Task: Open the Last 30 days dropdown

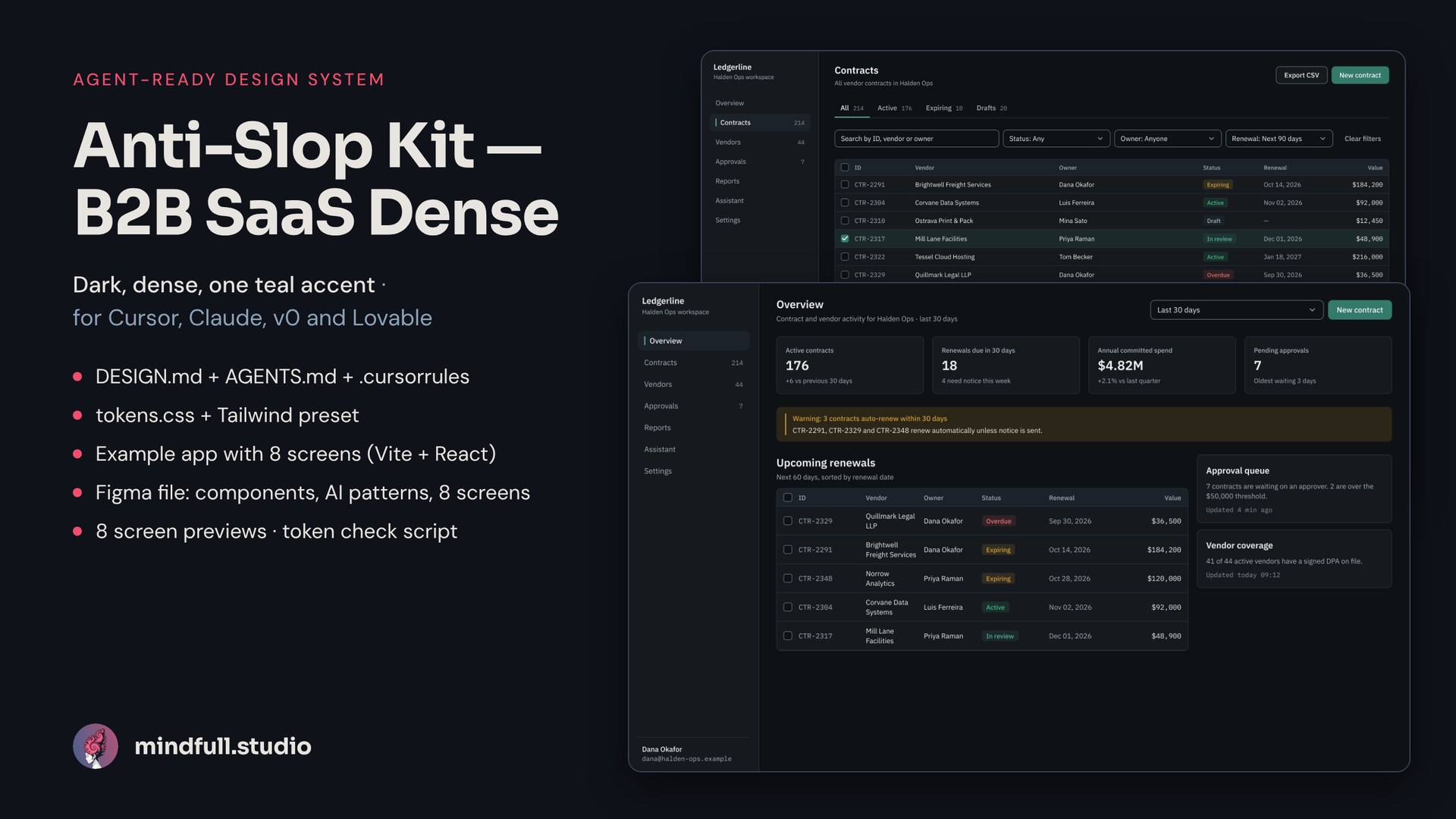Action: coord(1236,310)
